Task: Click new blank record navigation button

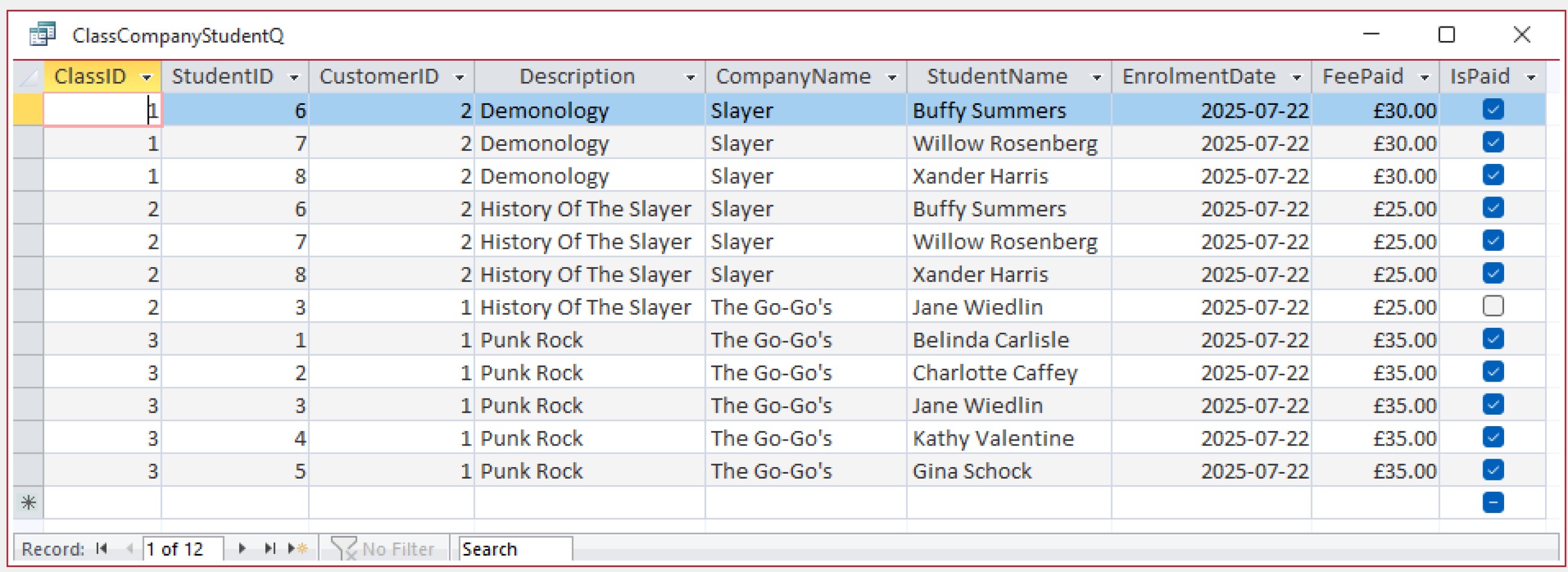Action: click(298, 549)
